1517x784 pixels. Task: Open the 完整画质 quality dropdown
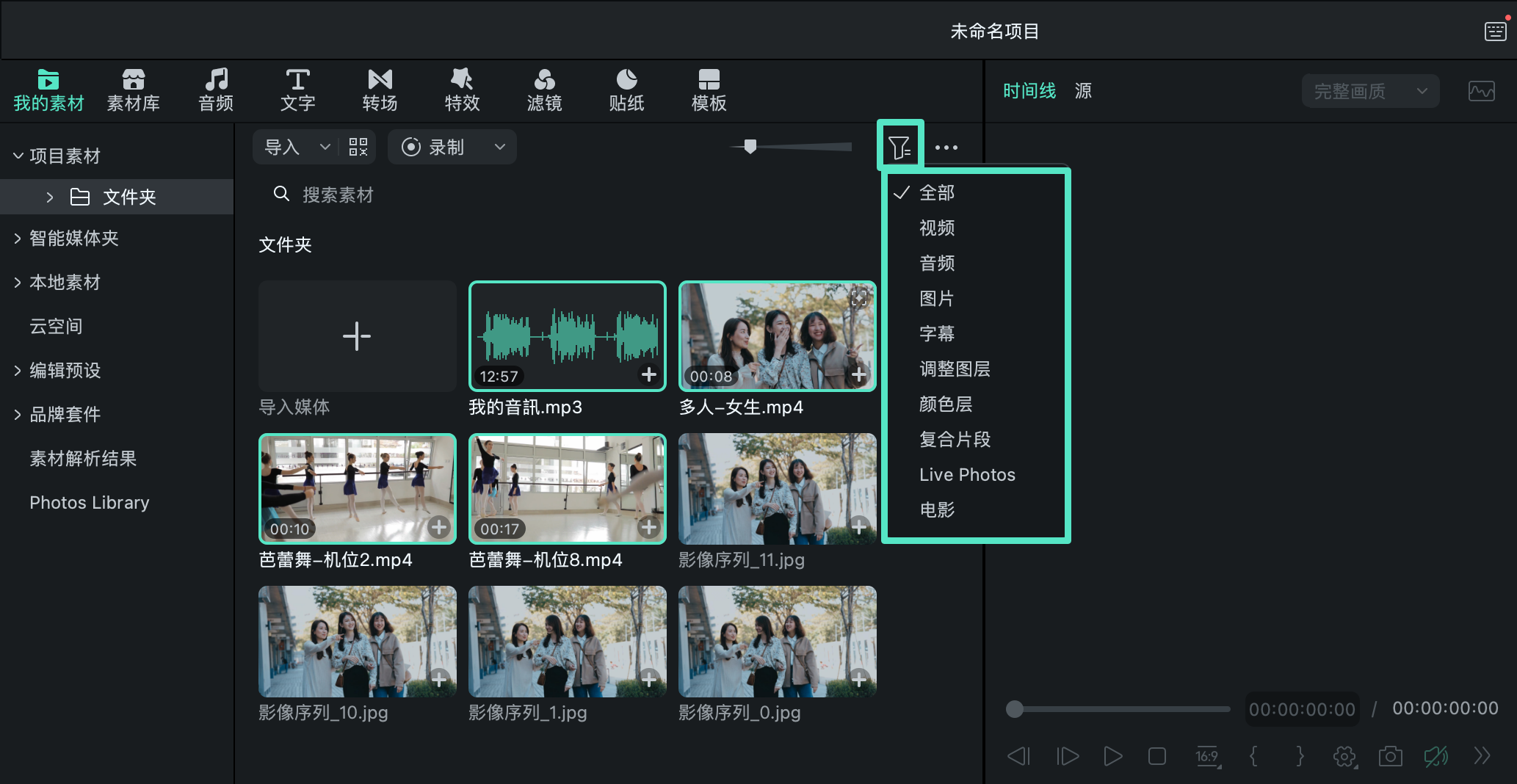1370,91
